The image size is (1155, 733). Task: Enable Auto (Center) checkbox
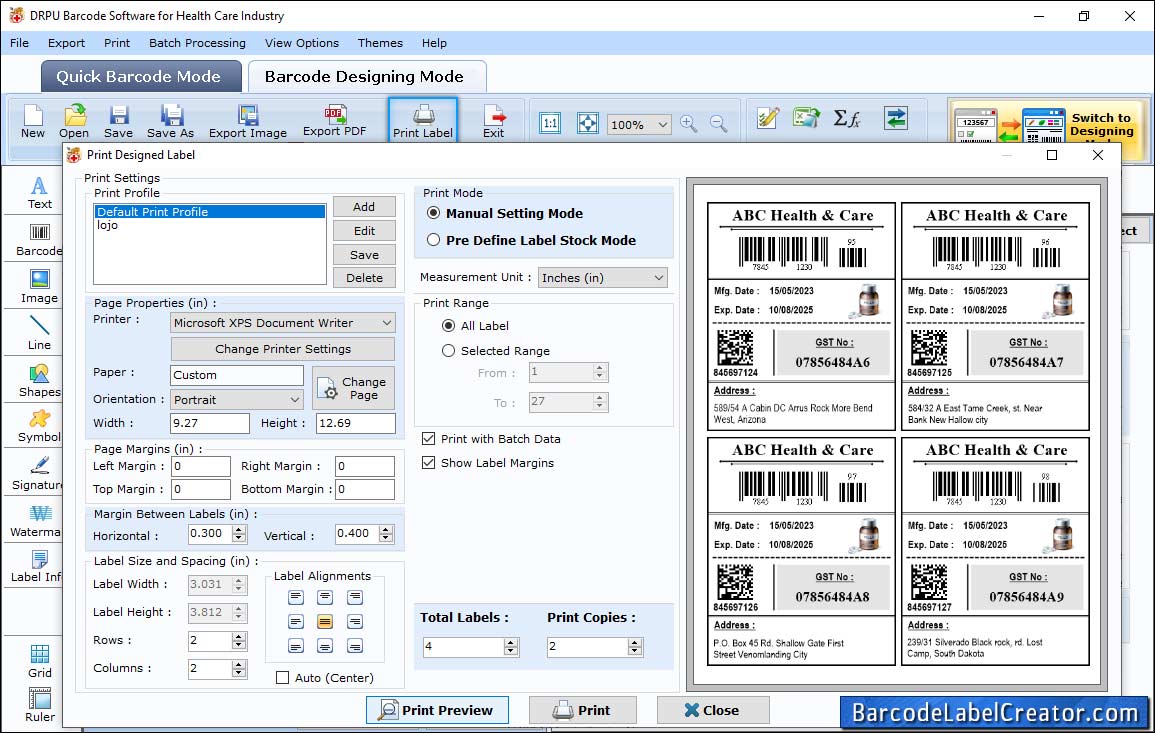pyautogui.click(x=282, y=677)
